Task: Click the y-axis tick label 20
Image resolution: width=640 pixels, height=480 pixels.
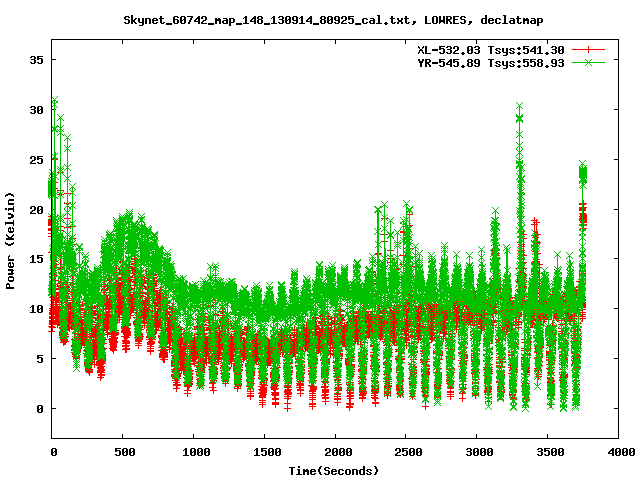Action: 36,209
